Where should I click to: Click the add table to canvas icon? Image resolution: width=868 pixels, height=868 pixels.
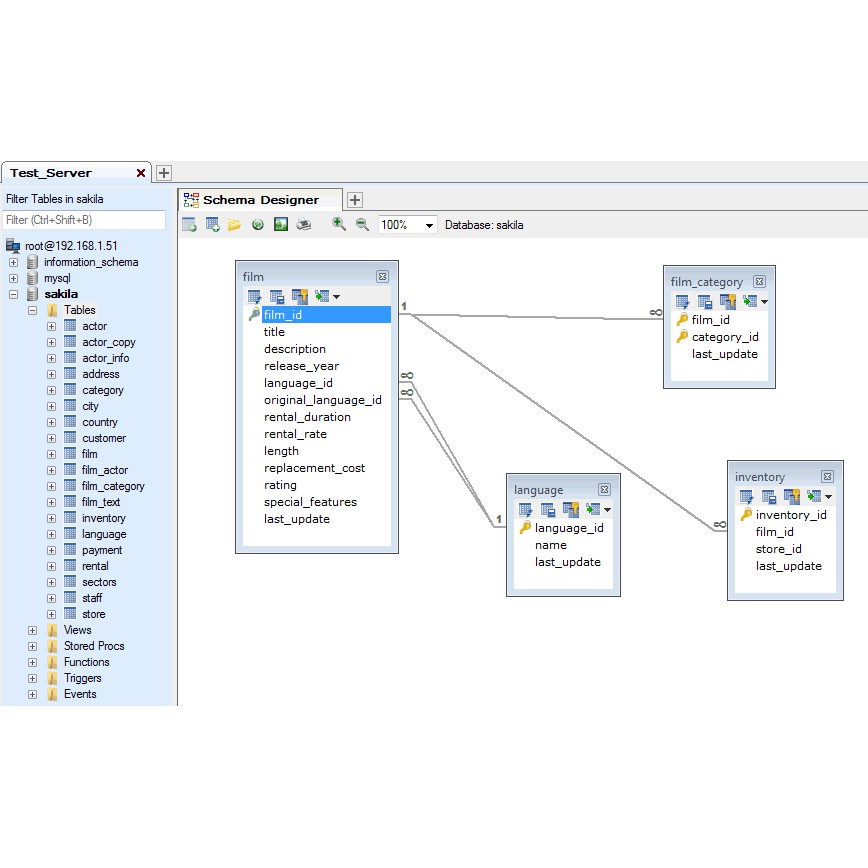point(212,225)
